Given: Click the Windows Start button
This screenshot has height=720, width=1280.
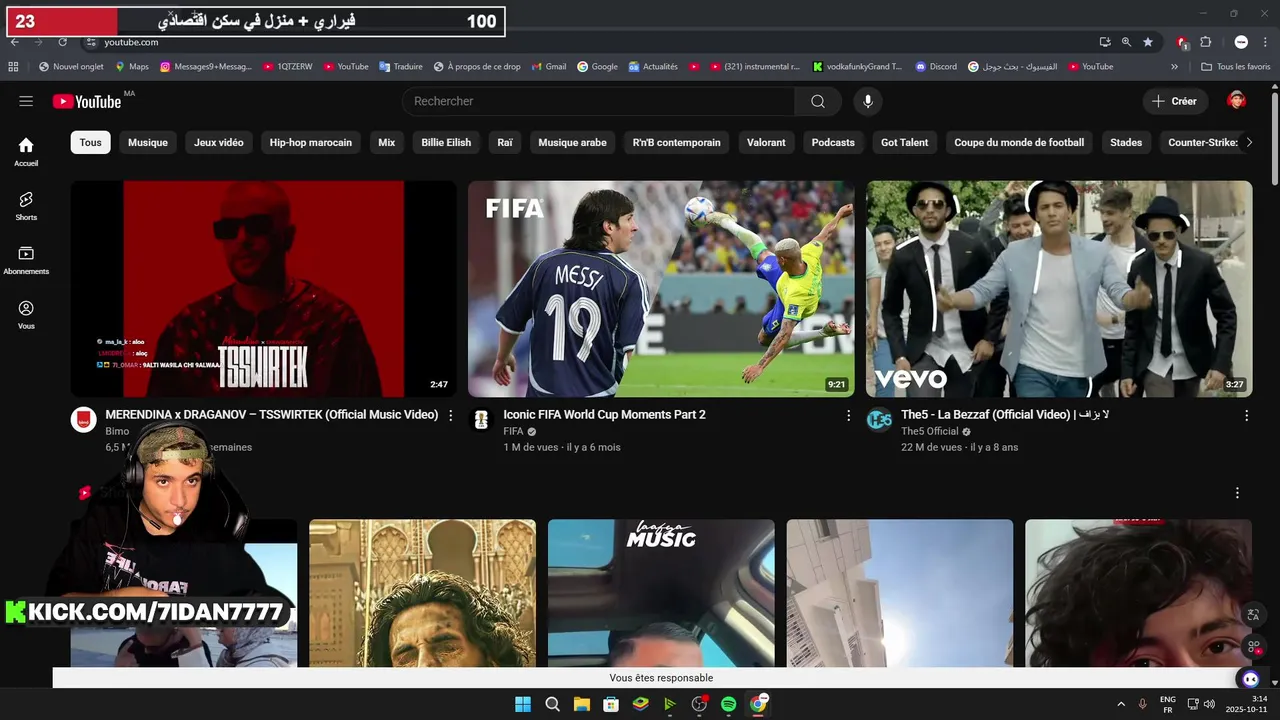Looking at the screenshot, I should pyautogui.click(x=523, y=704).
